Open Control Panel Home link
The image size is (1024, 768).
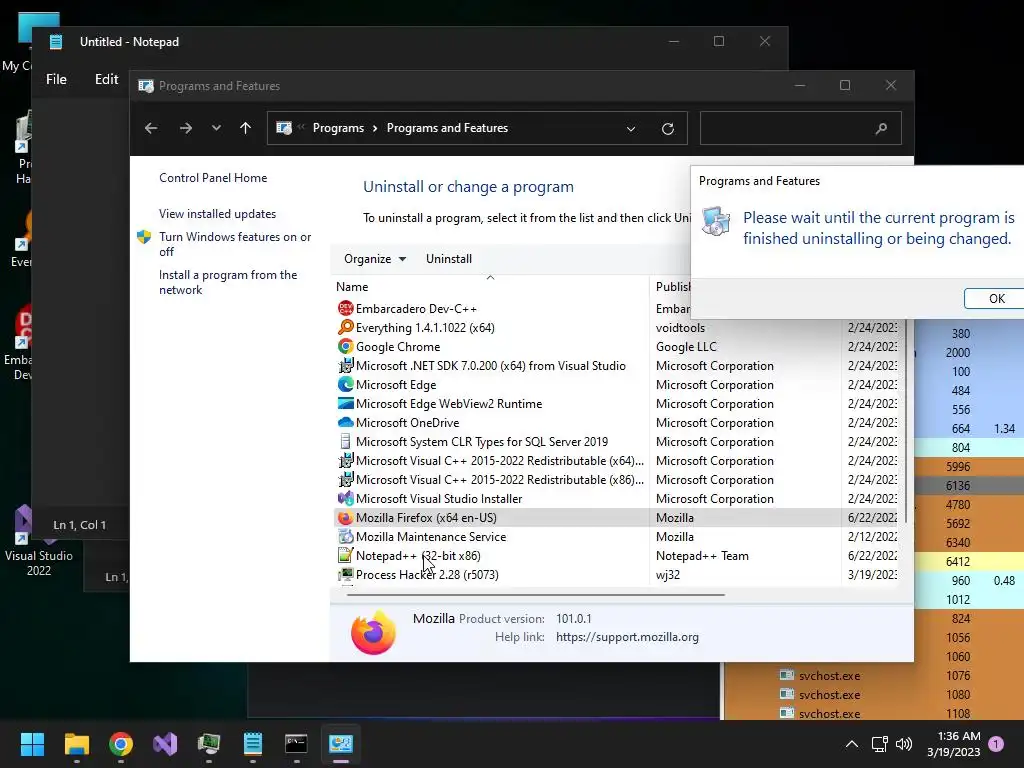coord(213,178)
